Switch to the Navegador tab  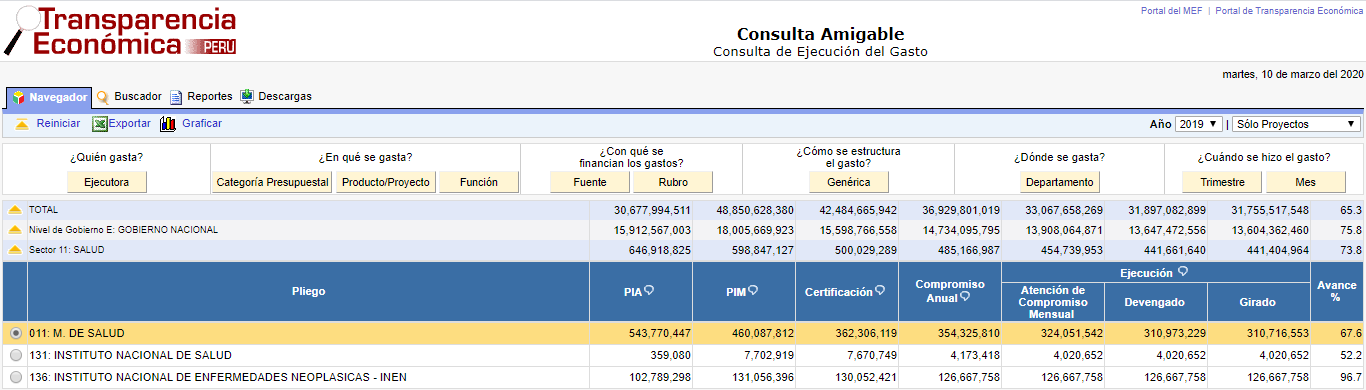49,97
